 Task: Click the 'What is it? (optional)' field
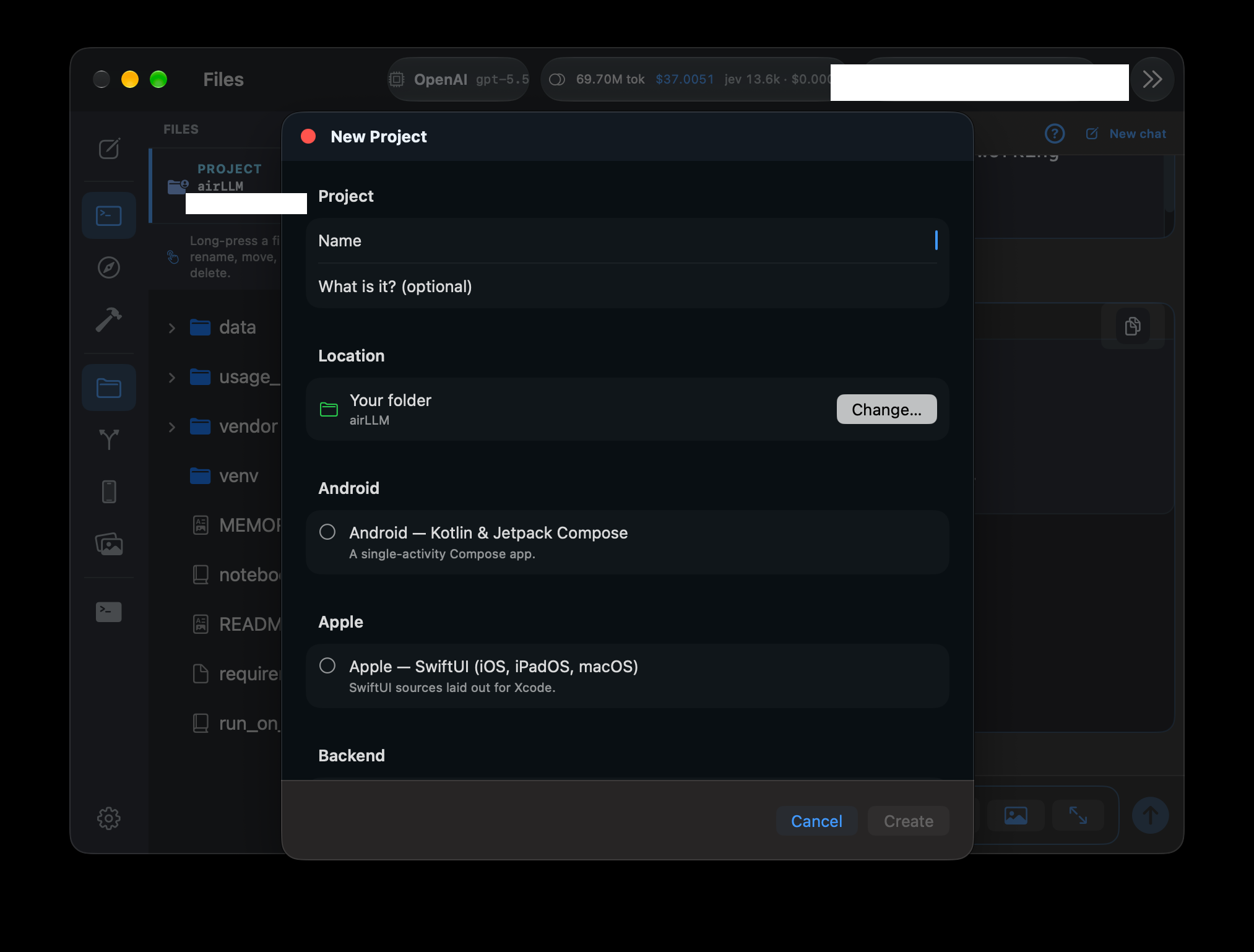[627, 286]
